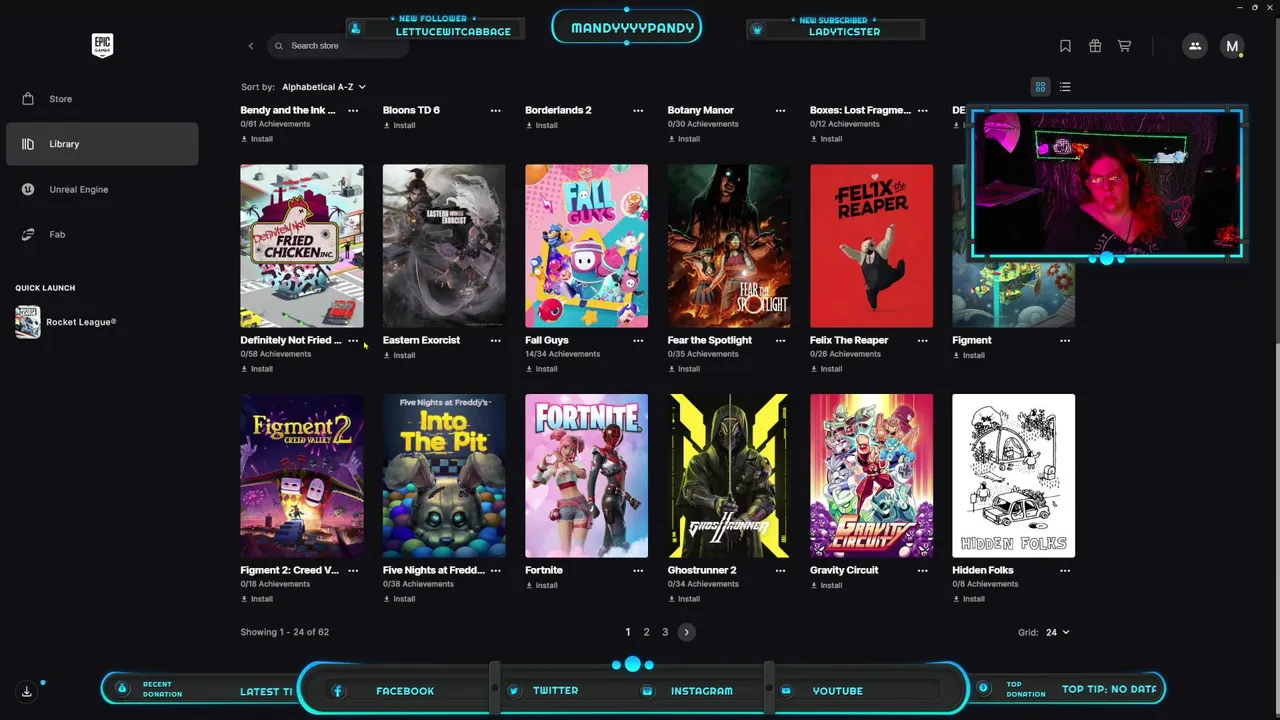Install Hidden Folks
The image size is (1280, 720).
pos(968,599)
